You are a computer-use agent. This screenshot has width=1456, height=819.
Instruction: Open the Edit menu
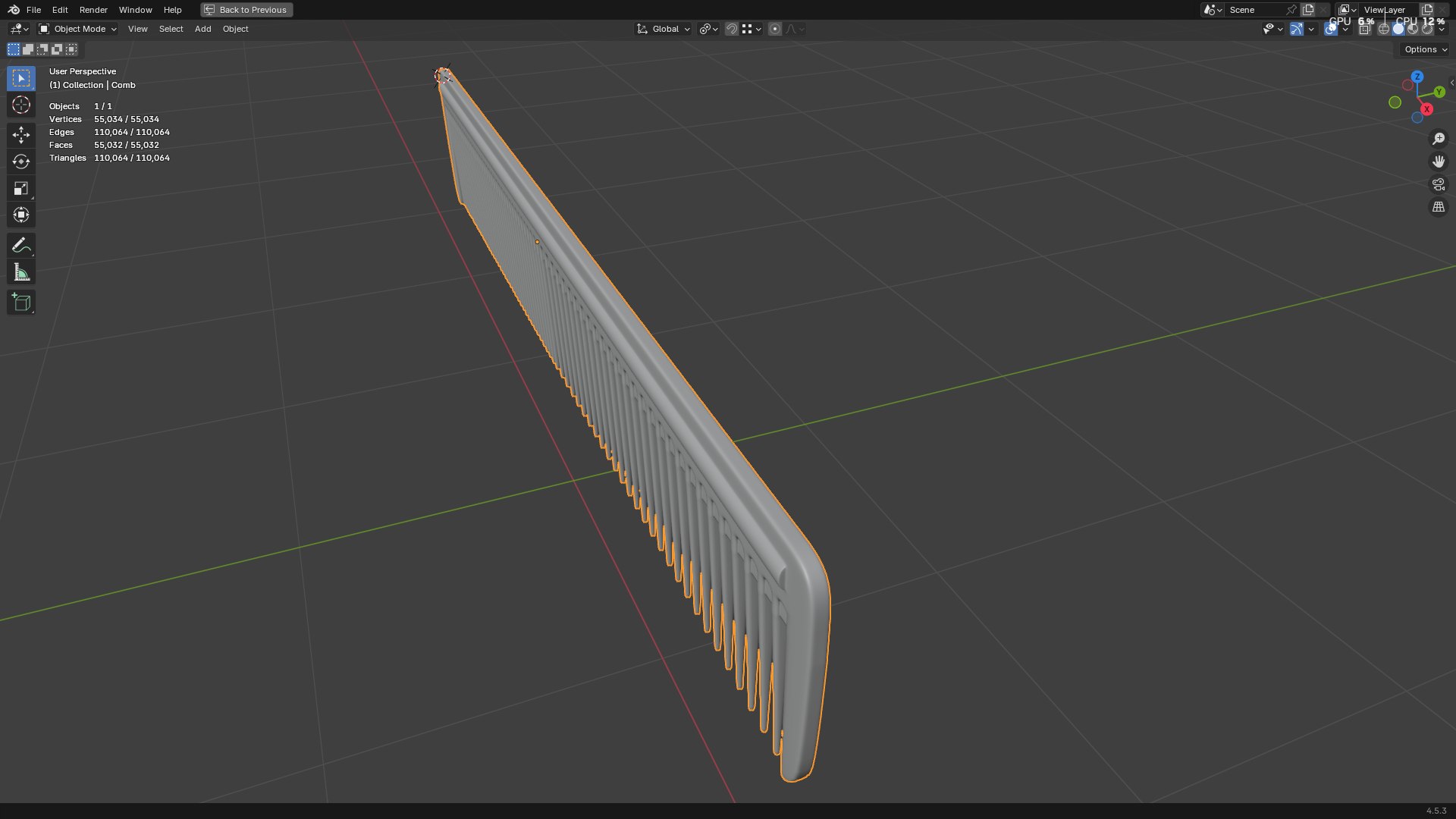pyautogui.click(x=60, y=10)
